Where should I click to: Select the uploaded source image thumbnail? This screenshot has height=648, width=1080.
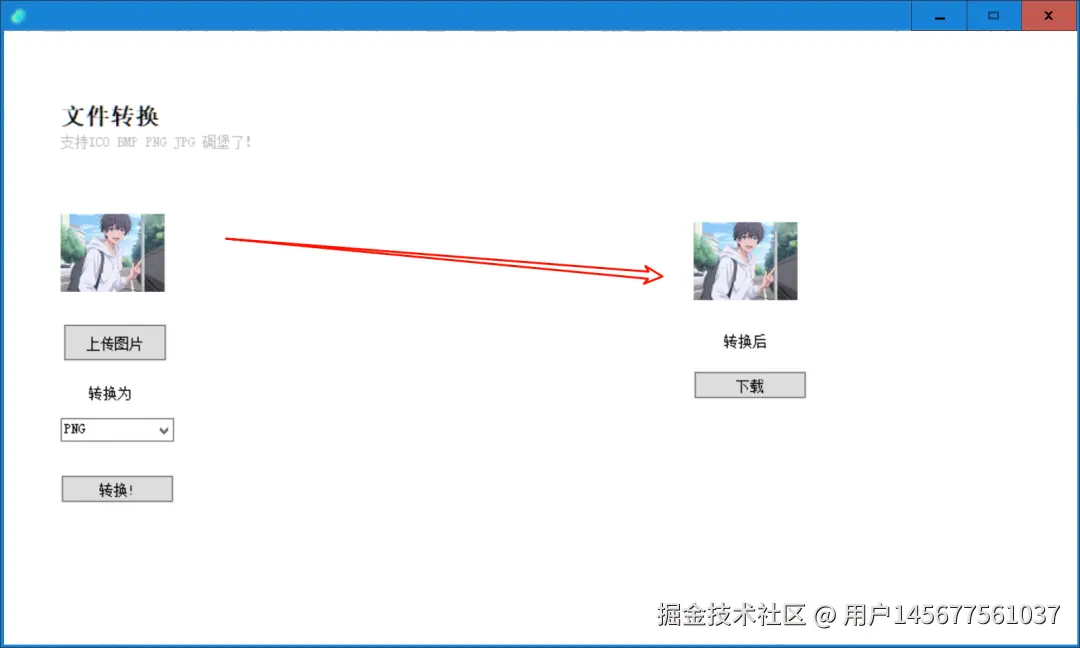(112, 253)
